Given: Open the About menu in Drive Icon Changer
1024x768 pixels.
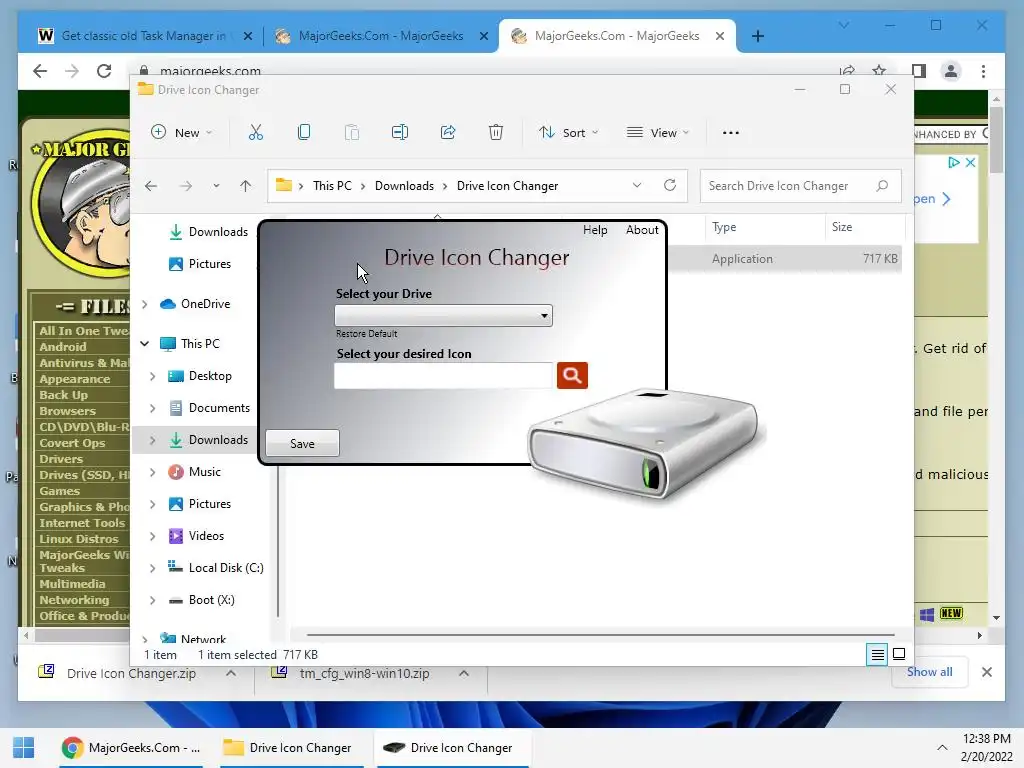Looking at the screenshot, I should point(642,230).
